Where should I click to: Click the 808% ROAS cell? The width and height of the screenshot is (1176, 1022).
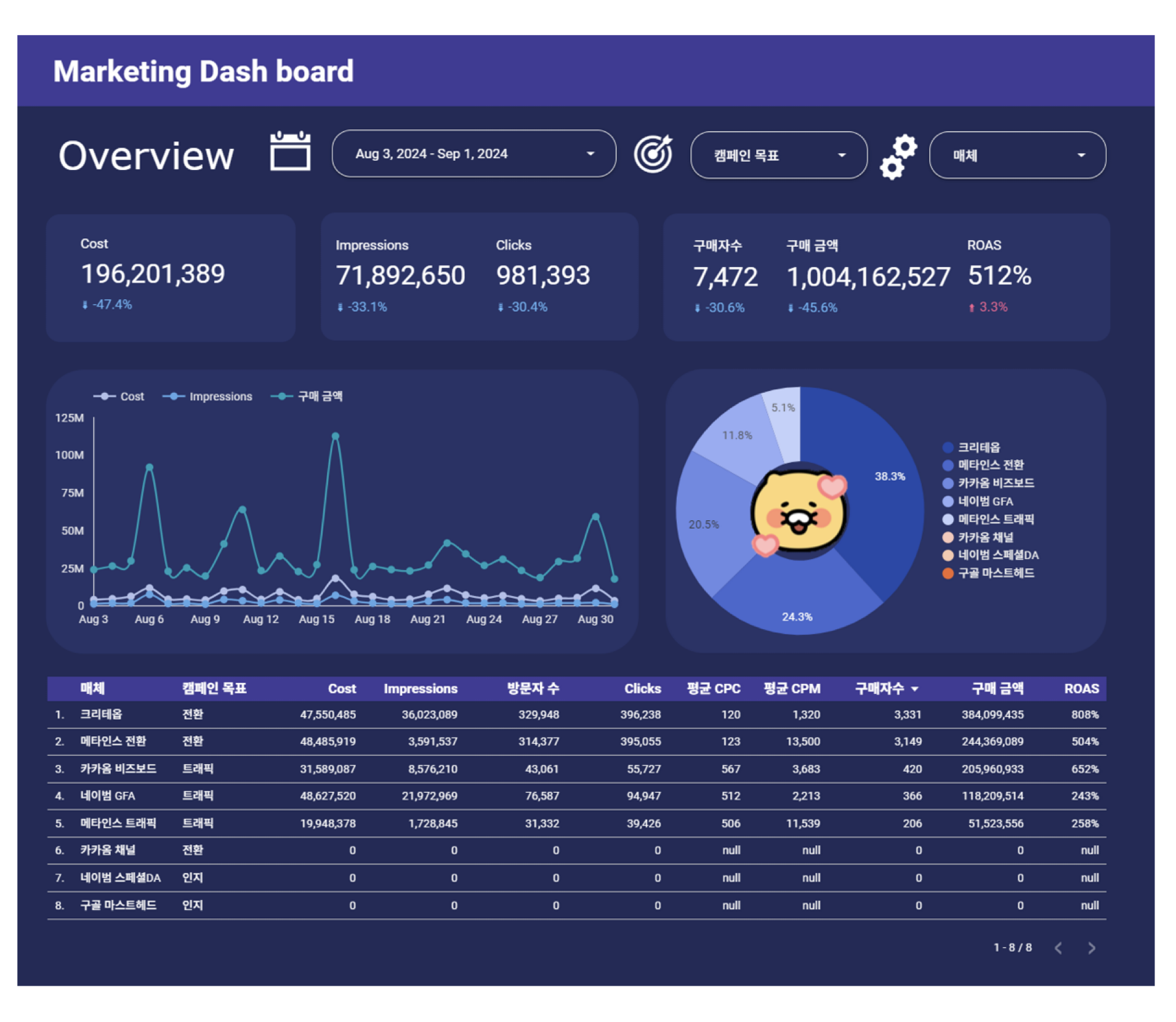tap(1085, 715)
